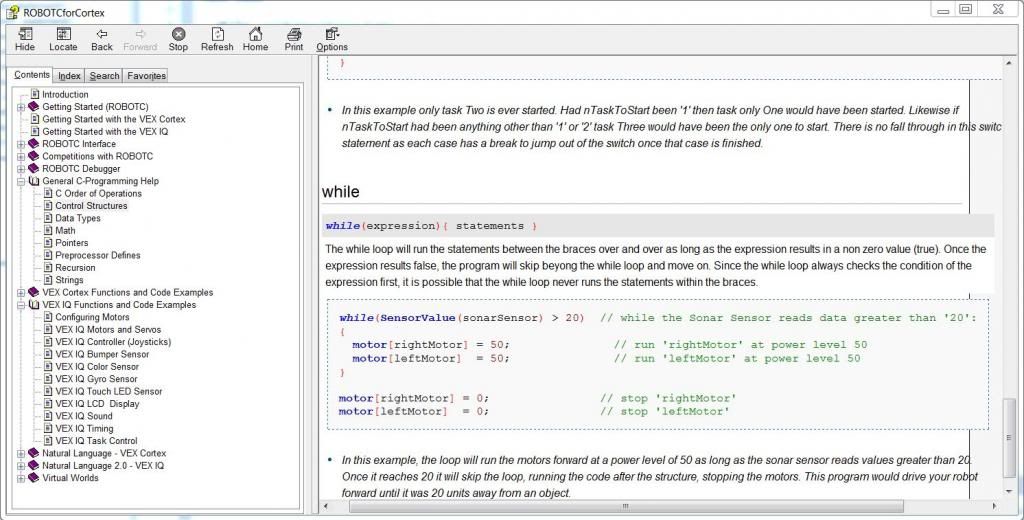Click horizontal scrollbar right arrow

[995, 506]
